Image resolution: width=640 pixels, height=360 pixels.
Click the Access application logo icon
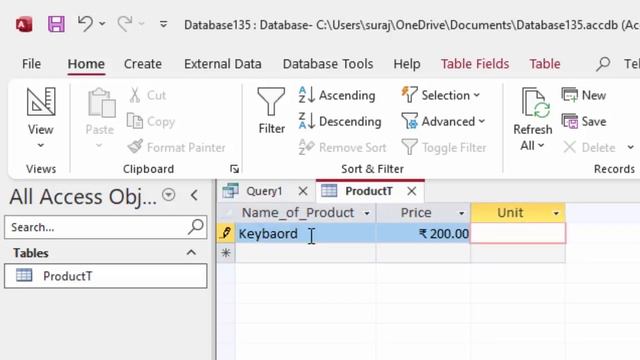(24, 24)
